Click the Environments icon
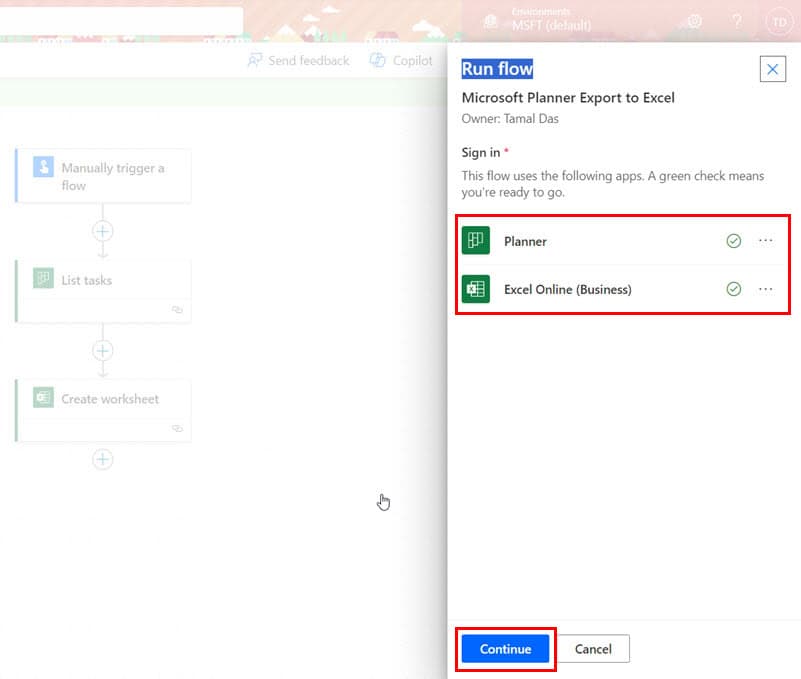The height and width of the screenshot is (679, 801). [491, 21]
